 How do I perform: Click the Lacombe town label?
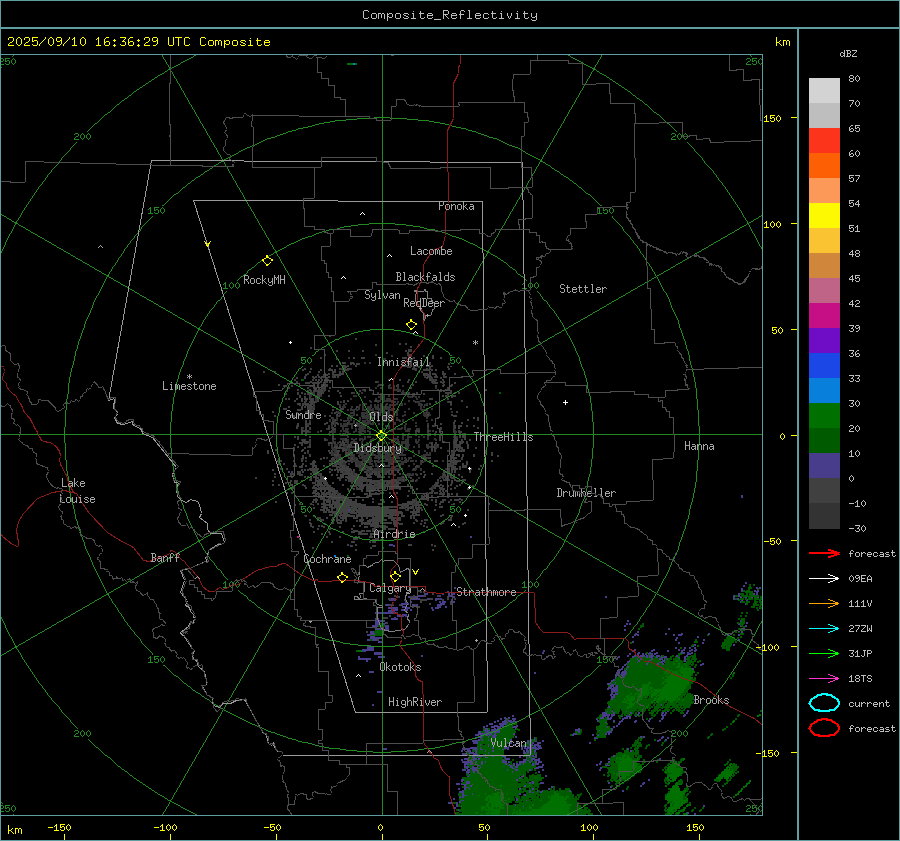[x=431, y=251]
